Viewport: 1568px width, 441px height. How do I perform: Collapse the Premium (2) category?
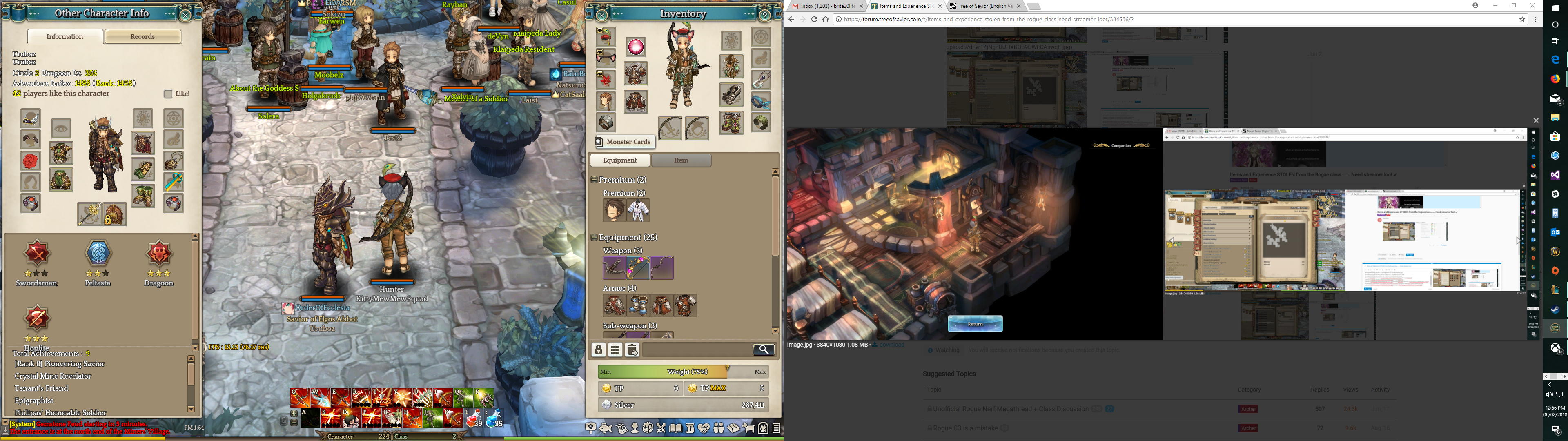point(594,180)
